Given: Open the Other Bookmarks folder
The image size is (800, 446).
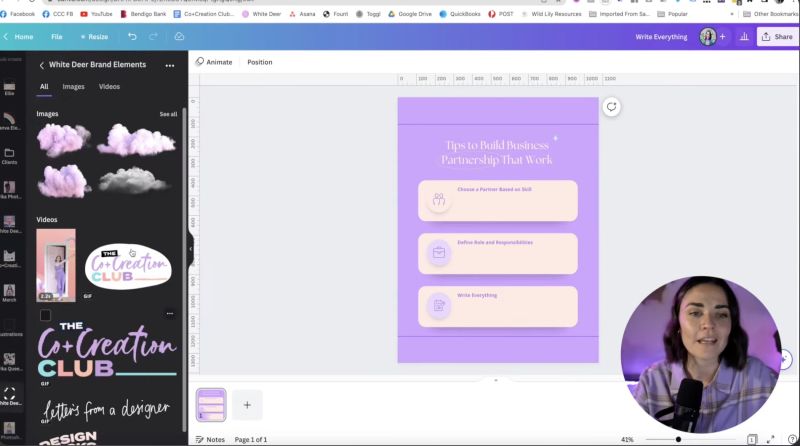Looking at the screenshot, I should pyautogui.click(x=770, y=14).
